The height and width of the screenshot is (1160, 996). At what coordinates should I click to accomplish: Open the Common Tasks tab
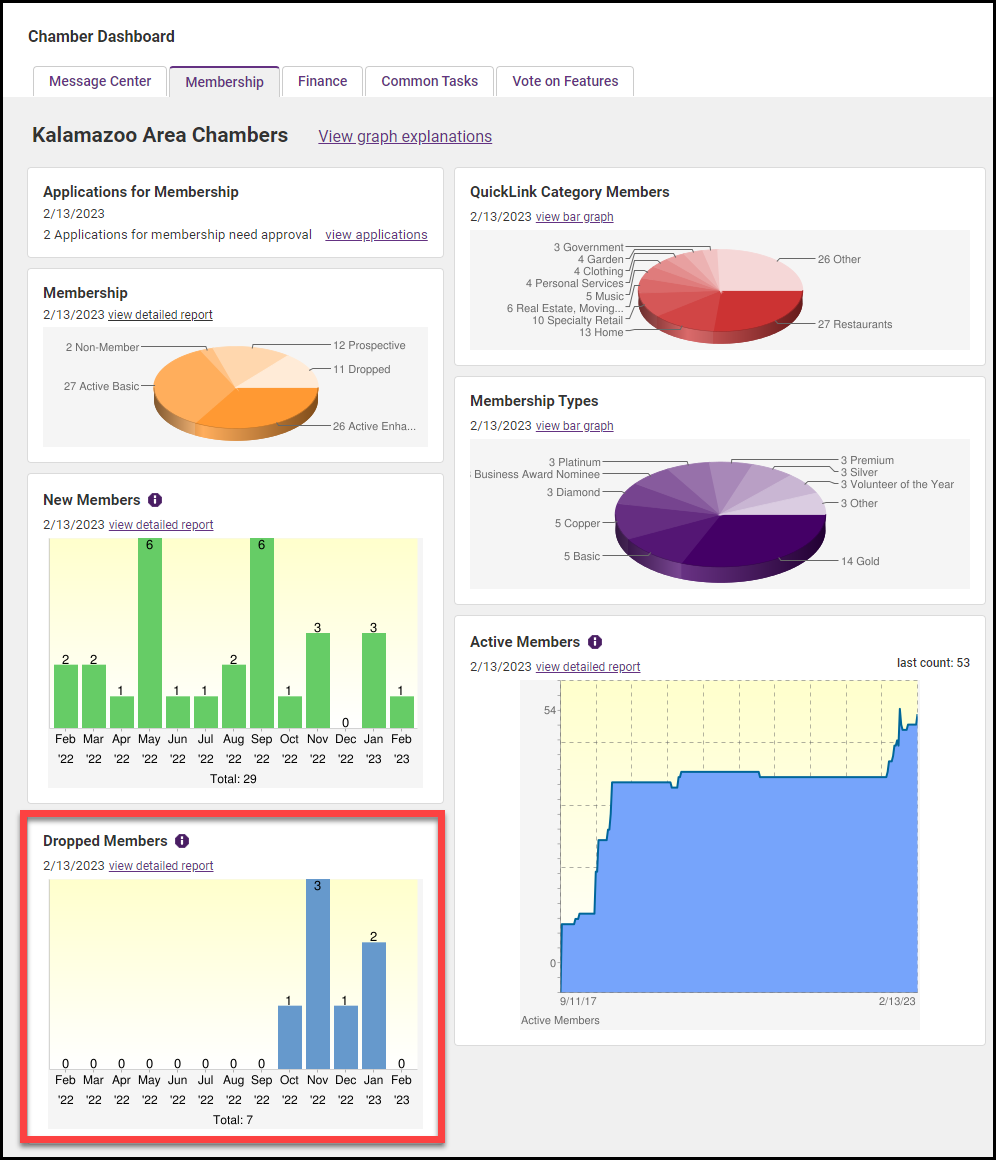pyautogui.click(x=429, y=81)
